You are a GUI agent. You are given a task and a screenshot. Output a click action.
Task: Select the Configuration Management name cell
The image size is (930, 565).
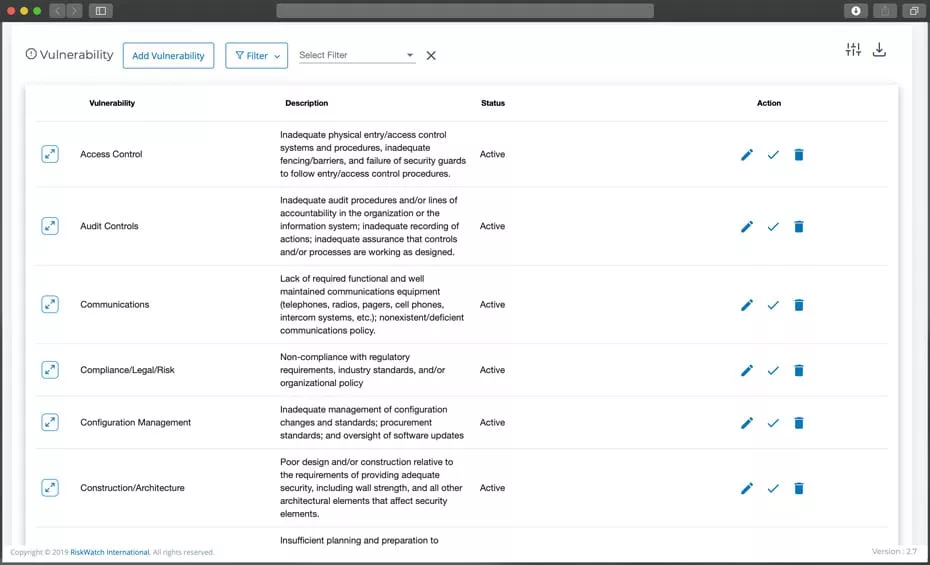(136, 422)
